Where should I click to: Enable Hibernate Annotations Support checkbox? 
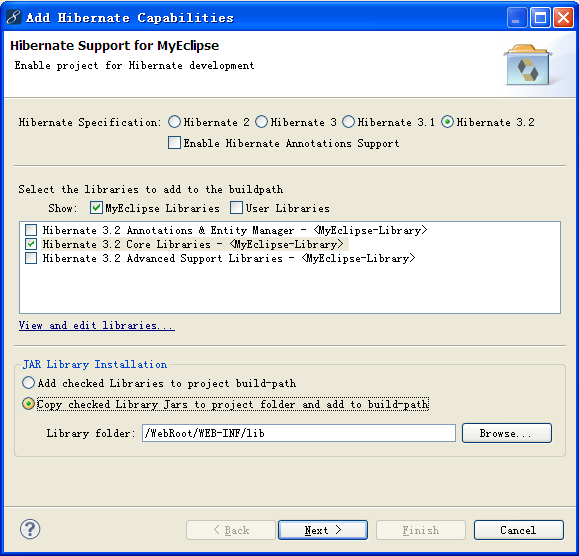click(x=174, y=143)
